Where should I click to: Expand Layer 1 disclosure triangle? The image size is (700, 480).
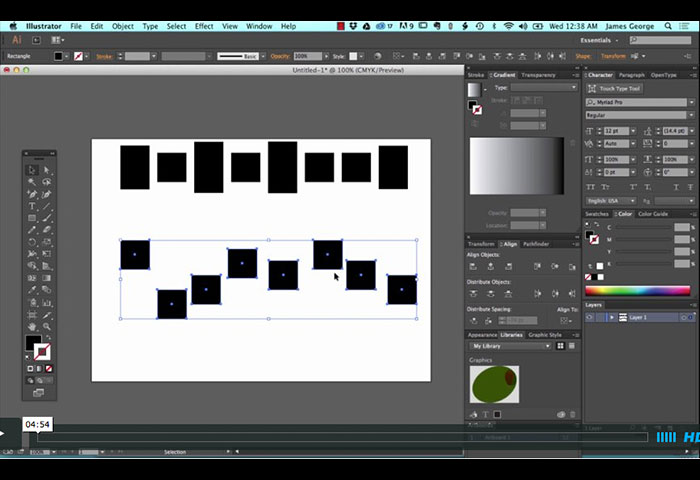click(x=612, y=317)
